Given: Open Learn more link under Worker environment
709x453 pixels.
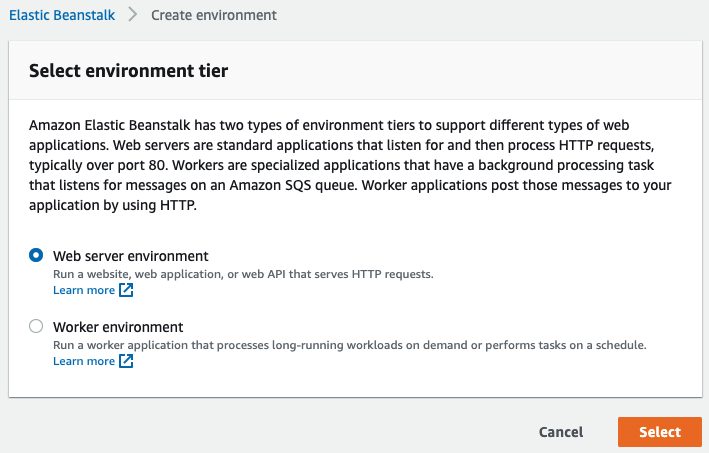Looking at the screenshot, I should point(84,361).
